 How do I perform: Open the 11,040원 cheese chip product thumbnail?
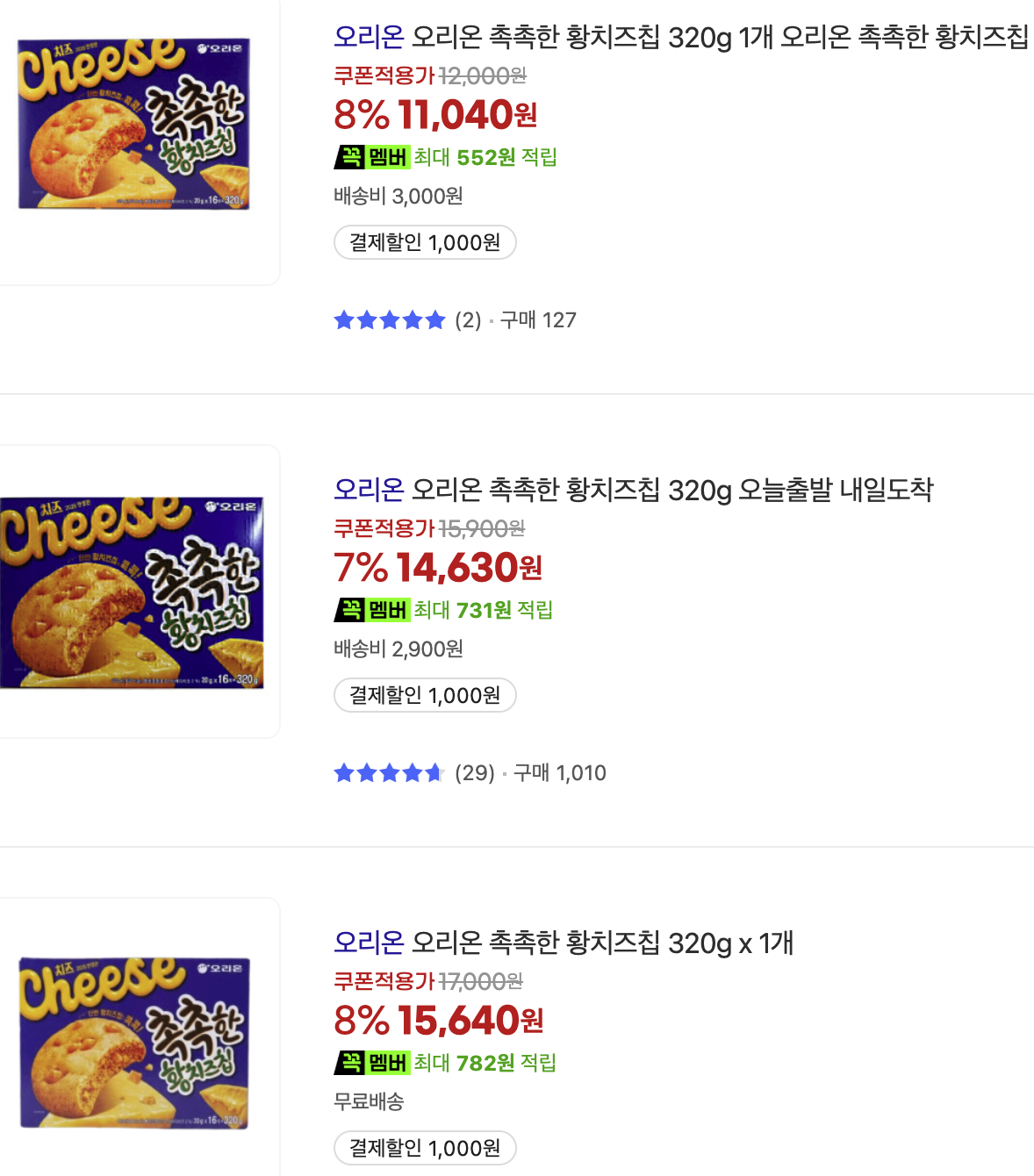(134, 124)
